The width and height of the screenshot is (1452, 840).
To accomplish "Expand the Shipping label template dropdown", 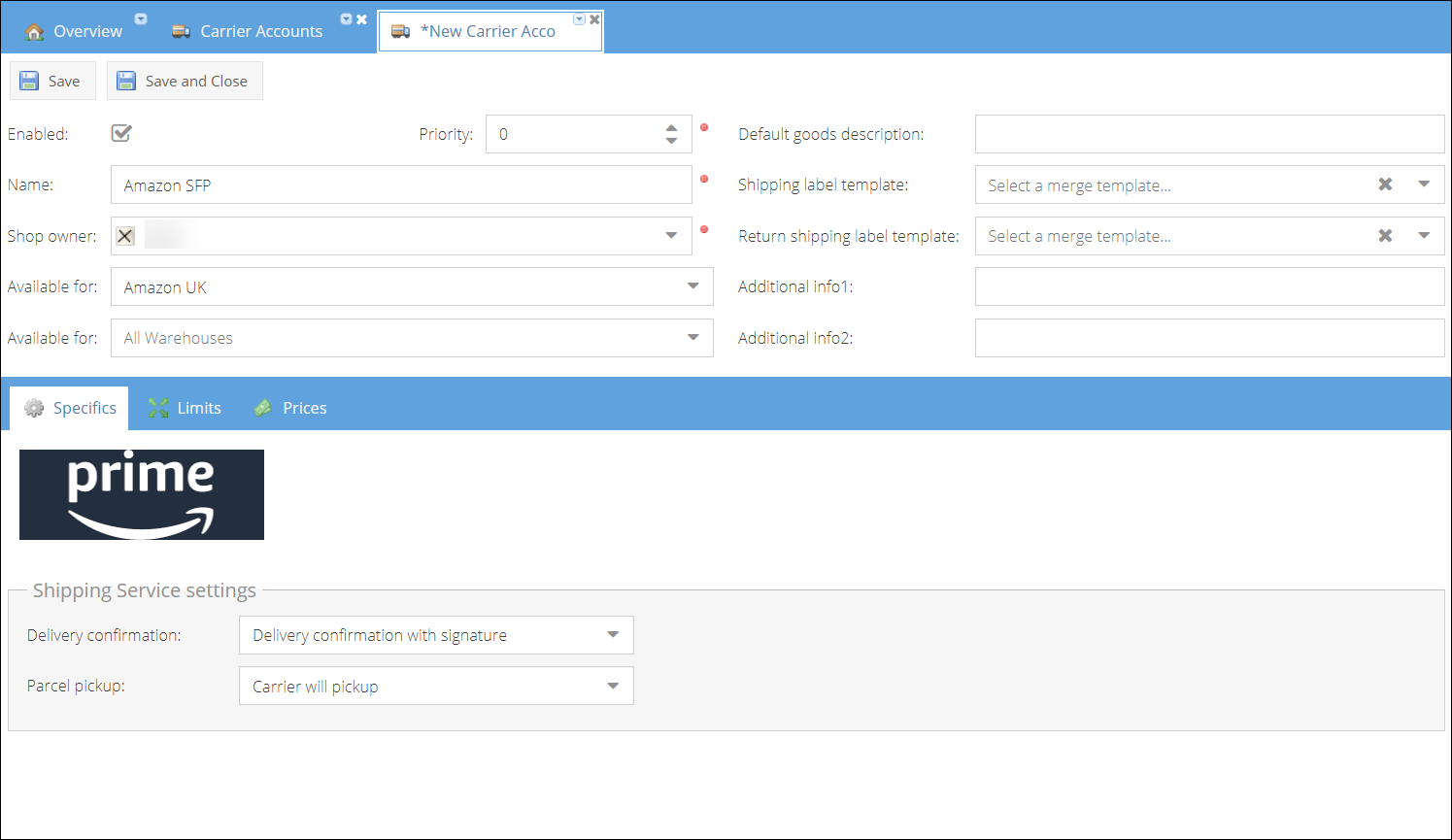I will (1424, 185).
